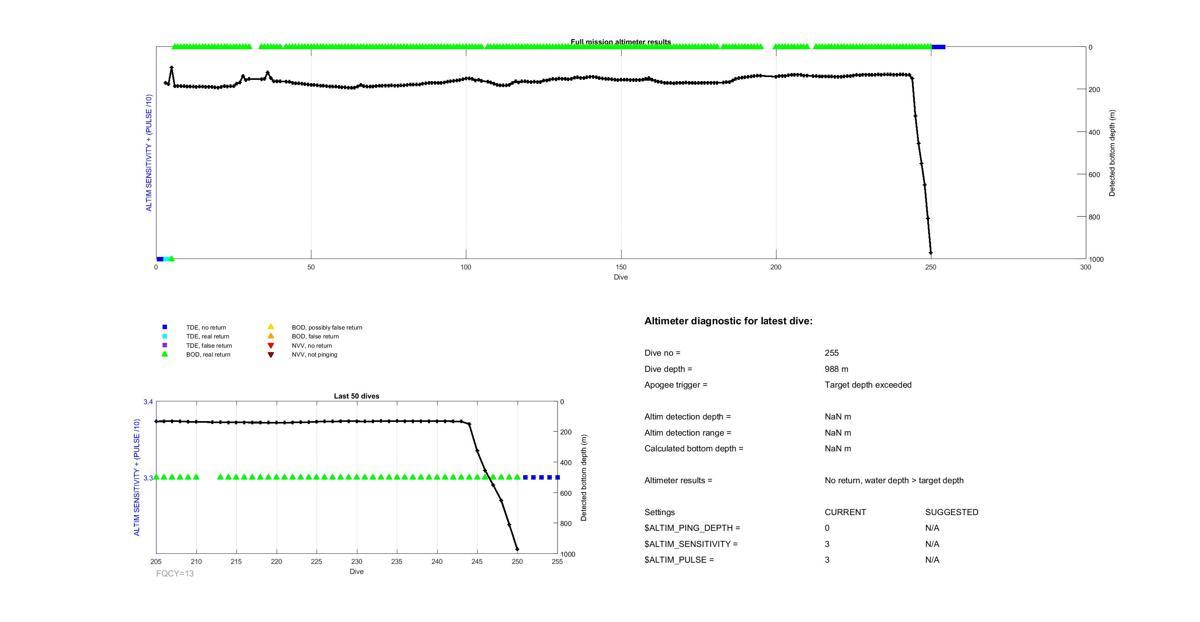Click the purple 'TDE, false return' legend marker

click(165, 345)
